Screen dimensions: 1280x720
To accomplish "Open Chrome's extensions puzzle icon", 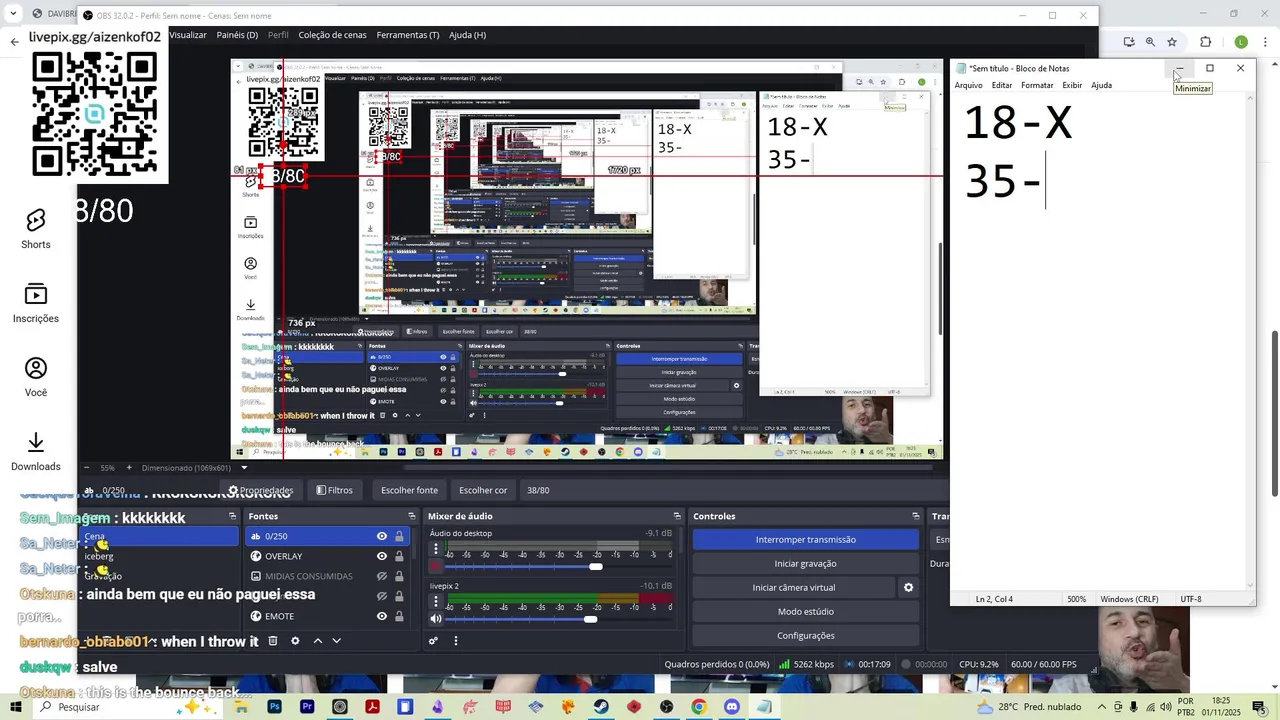I will click(x=1205, y=42).
